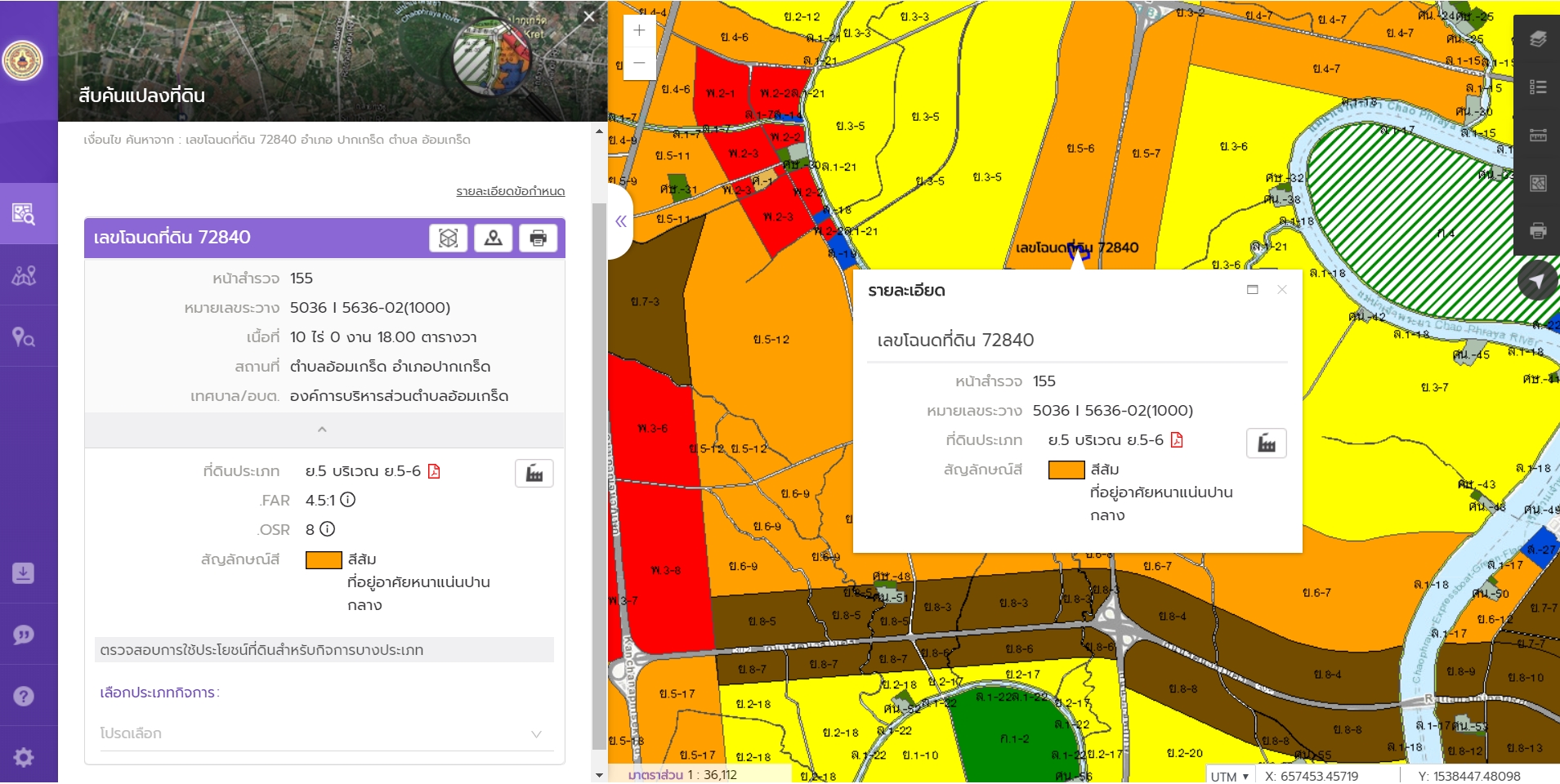Collapse the parcel info section chevron
The height and width of the screenshot is (784, 1560).
tap(322, 430)
